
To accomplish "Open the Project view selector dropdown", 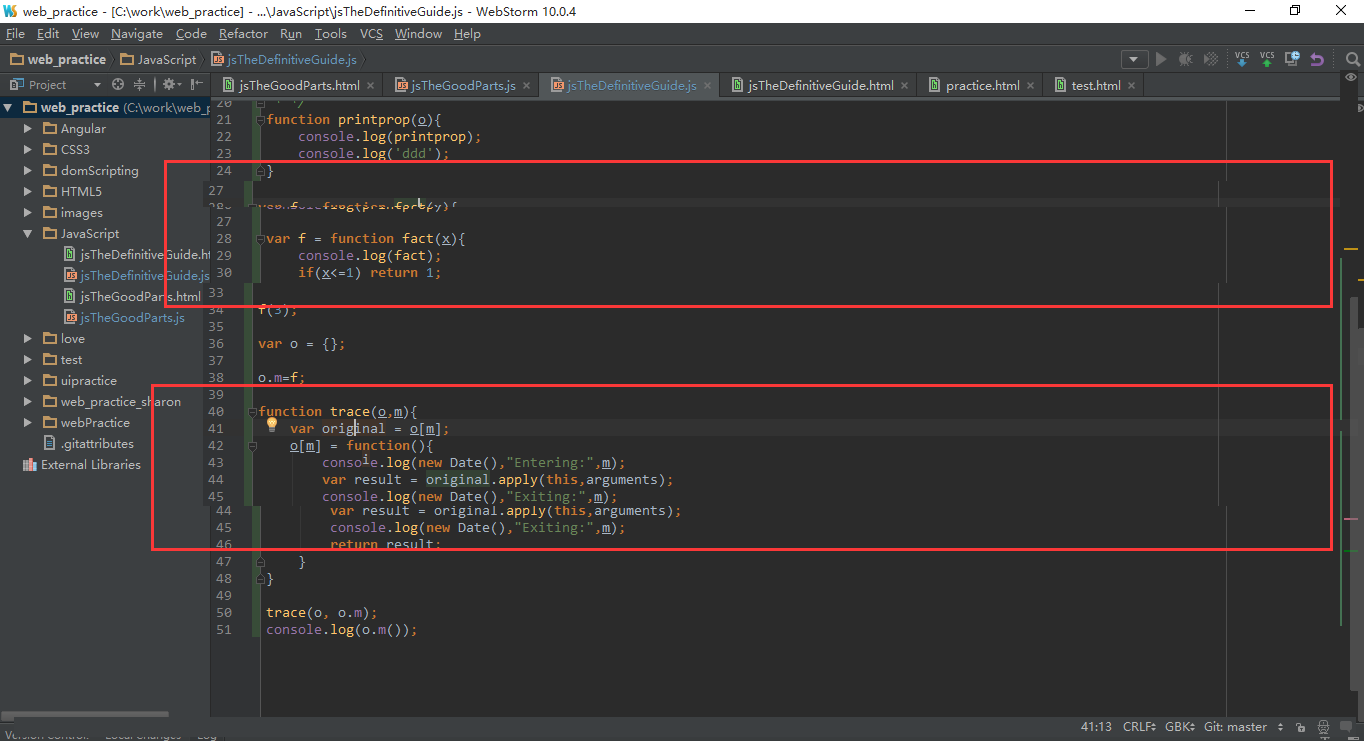I will (96, 84).
